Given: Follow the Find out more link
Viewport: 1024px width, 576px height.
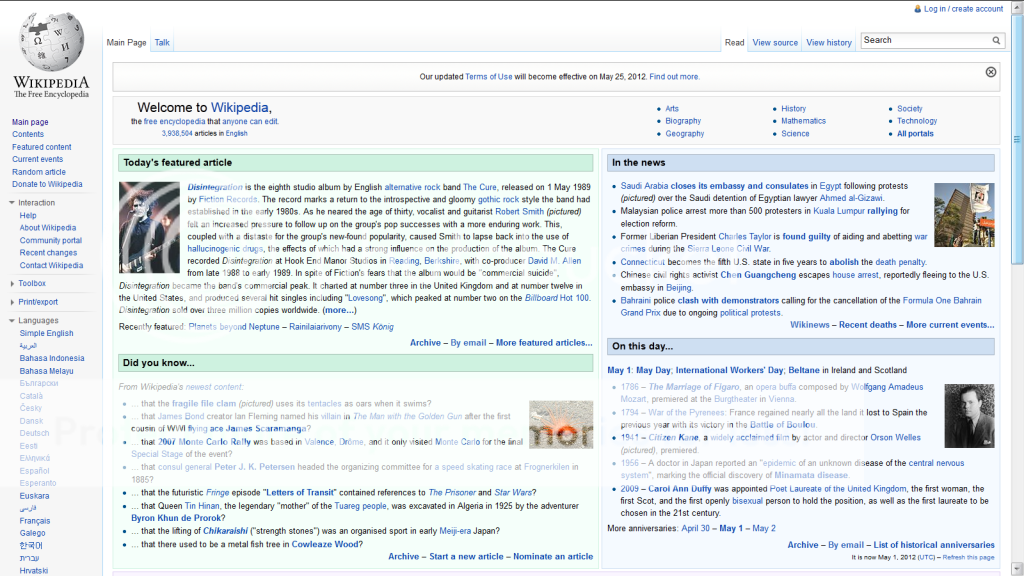Looking at the screenshot, I should coord(674,76).
